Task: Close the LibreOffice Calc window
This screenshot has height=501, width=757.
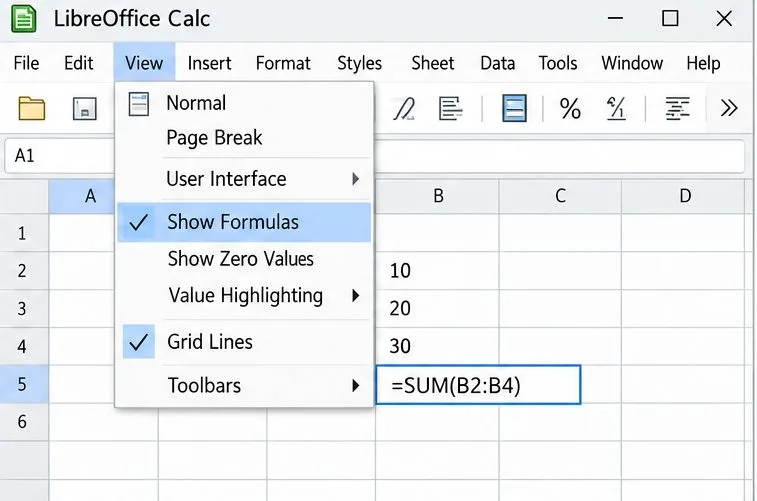Action: 724,19
